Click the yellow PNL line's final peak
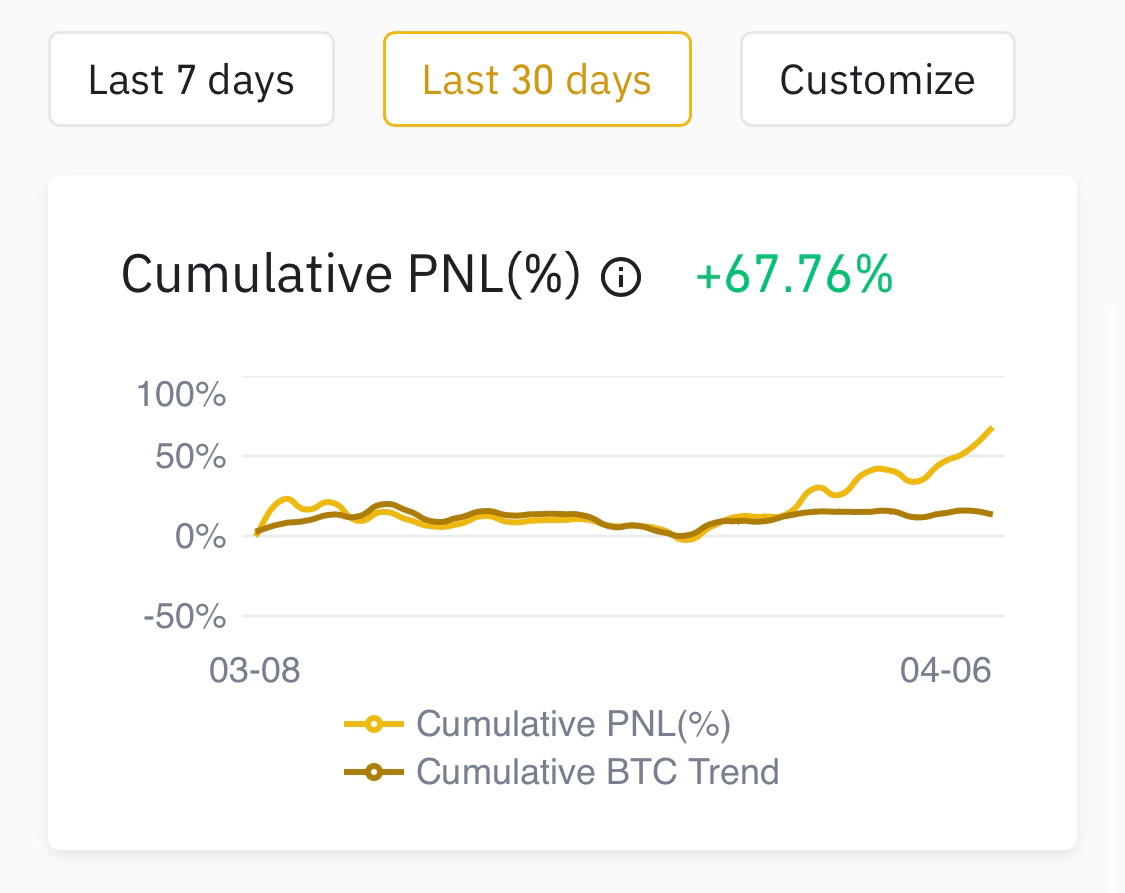The height and width of the screenshot is (893, 1125). [991, 429]
